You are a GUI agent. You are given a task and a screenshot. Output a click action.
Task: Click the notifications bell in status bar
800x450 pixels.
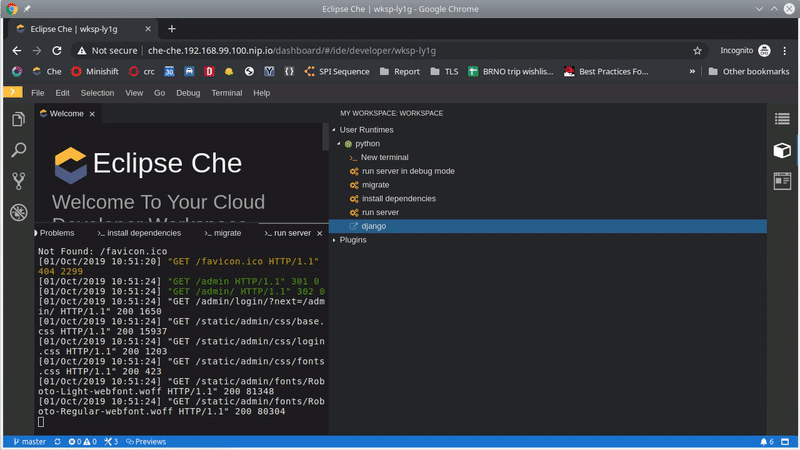click(767, 442)
